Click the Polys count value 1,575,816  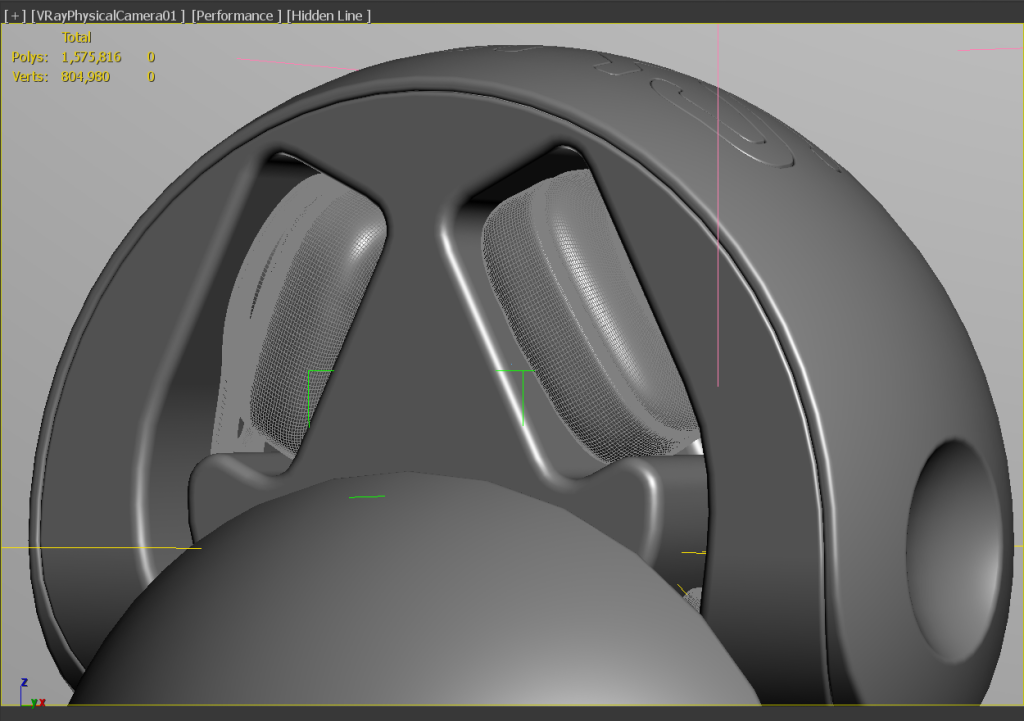91,57
